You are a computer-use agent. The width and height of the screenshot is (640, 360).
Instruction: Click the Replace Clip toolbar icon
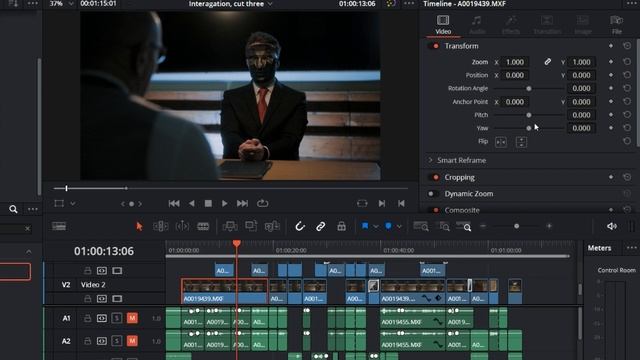pyautogui.click(x=272, y=226)
